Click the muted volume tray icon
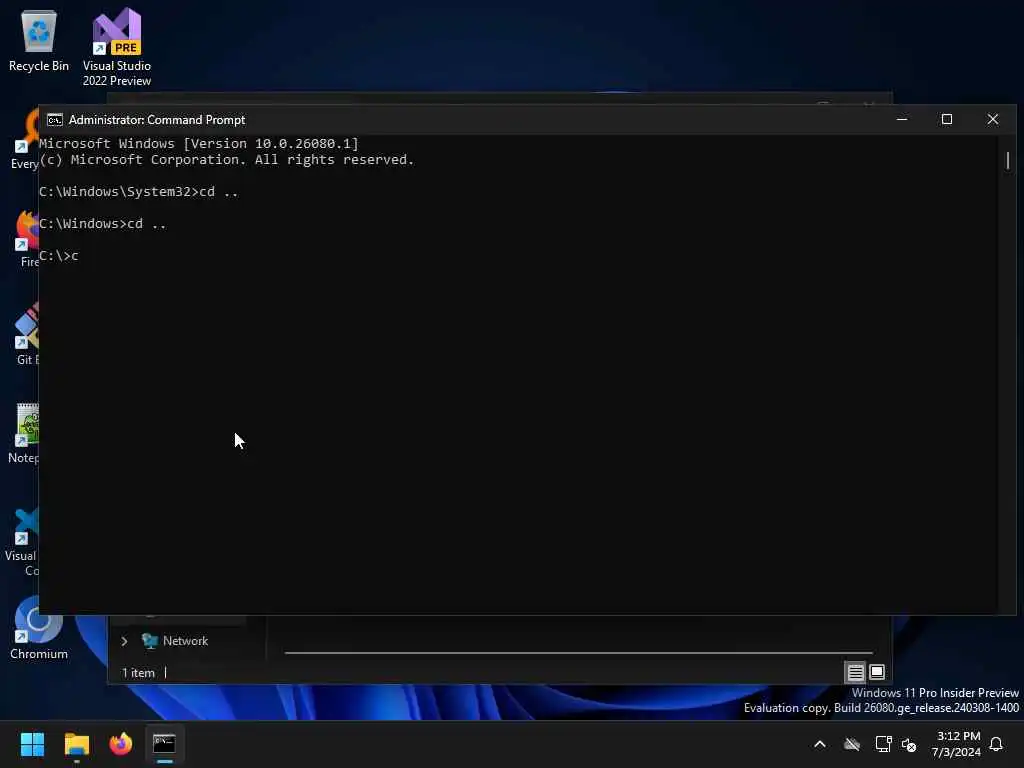Image resolution: width=1024 pixels, height=768 pixels. (908, 744)
